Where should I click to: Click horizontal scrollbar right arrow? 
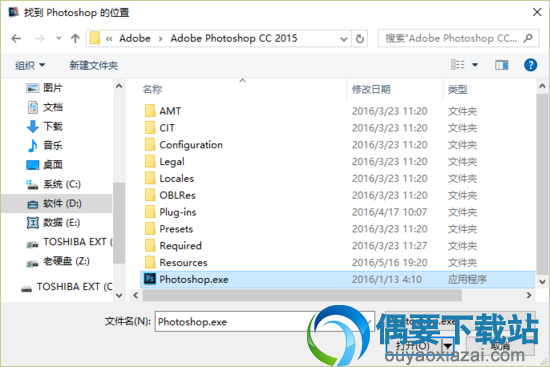(529, 295)
